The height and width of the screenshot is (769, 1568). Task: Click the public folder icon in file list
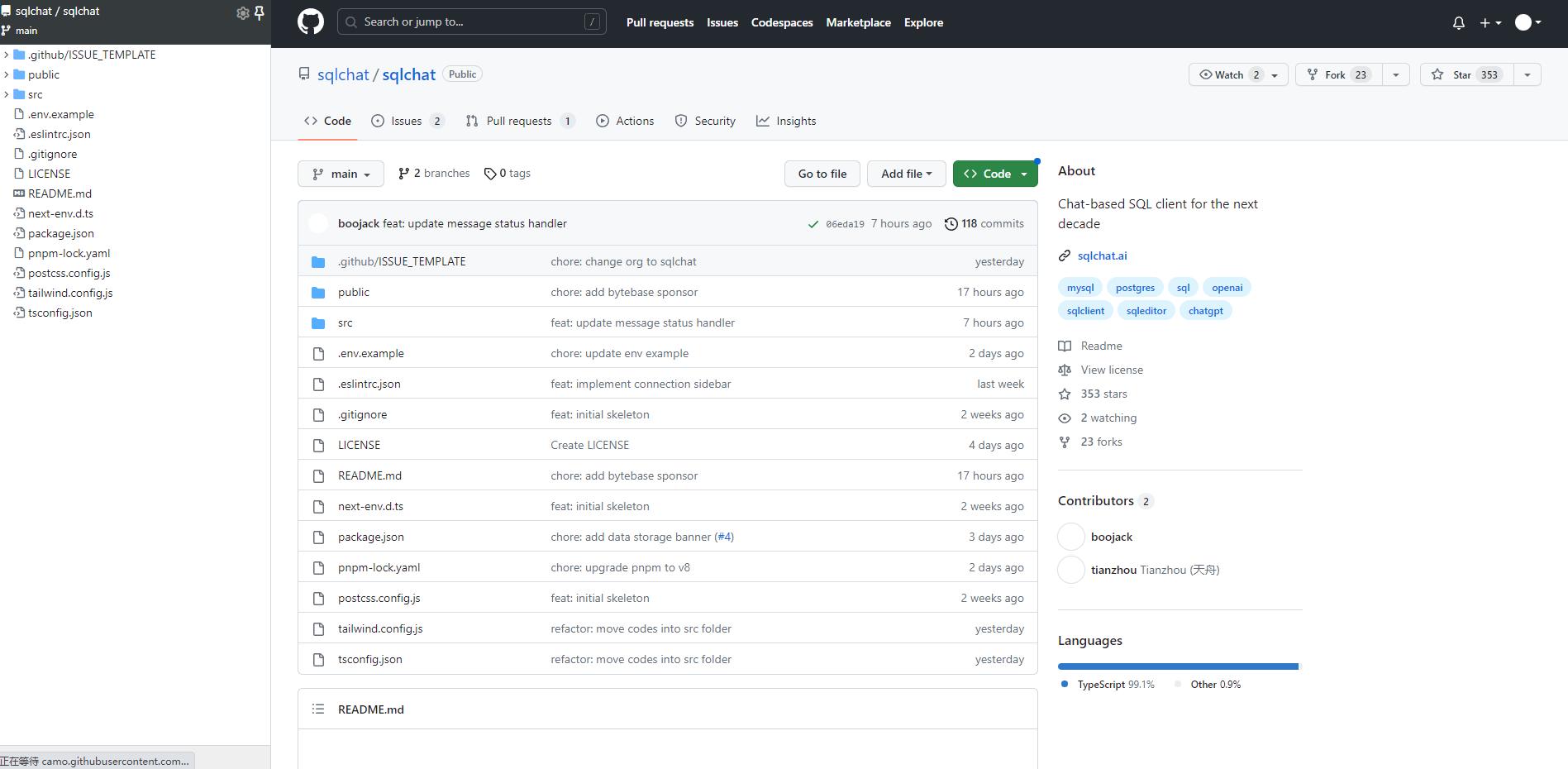[318, 293]
